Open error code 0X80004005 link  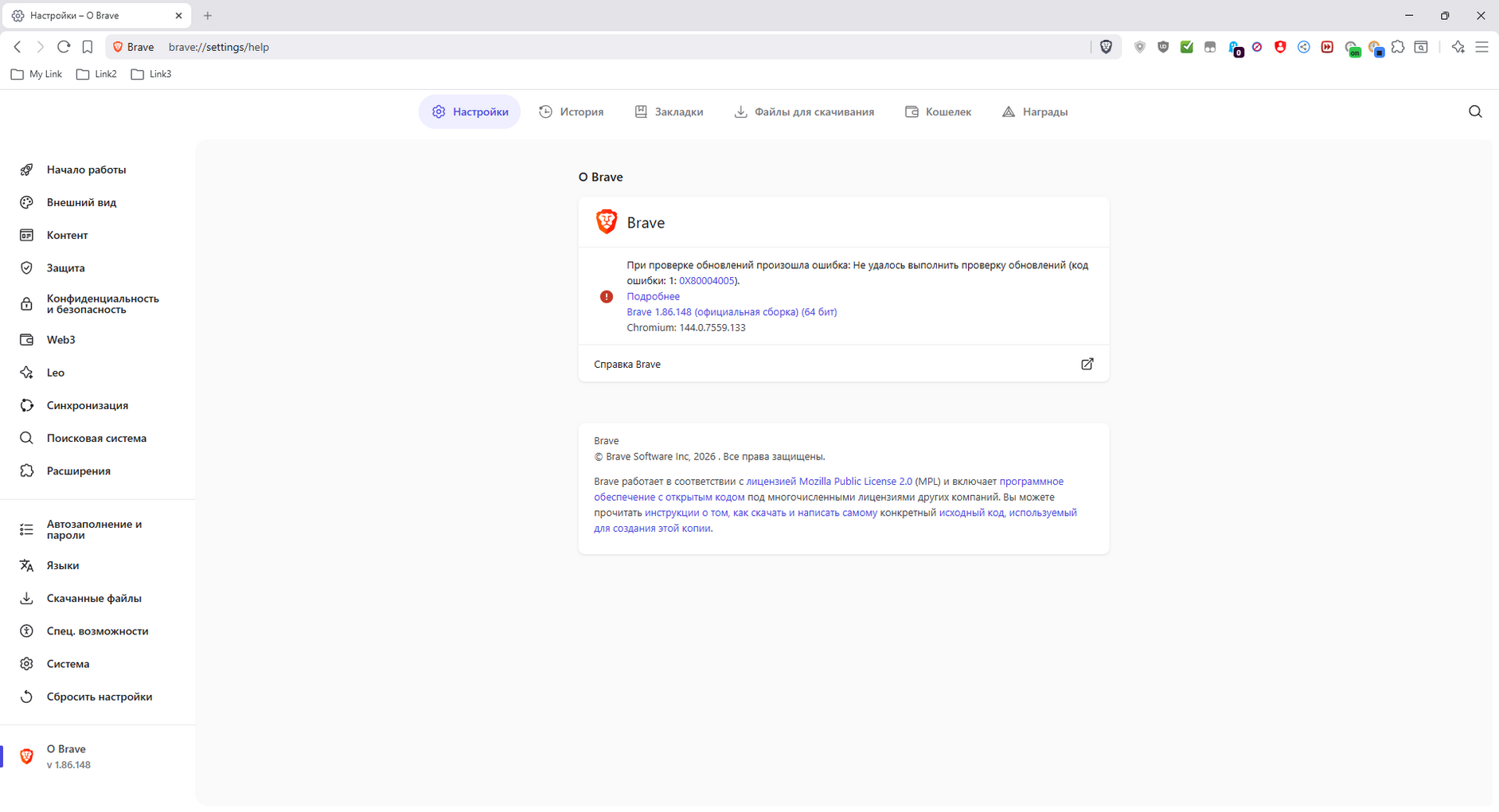pos(706,281)
